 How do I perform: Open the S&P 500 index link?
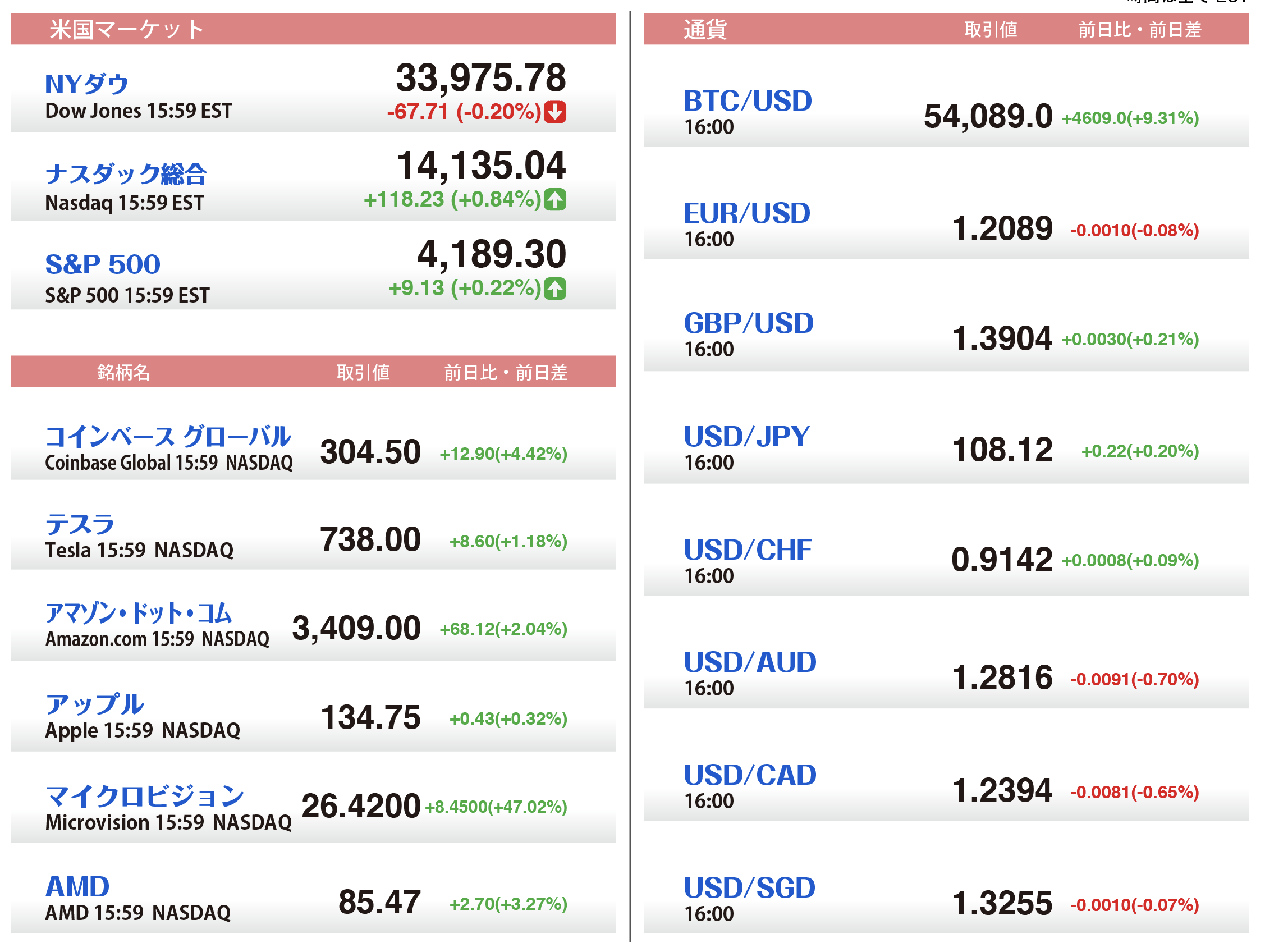click(103, 264)
